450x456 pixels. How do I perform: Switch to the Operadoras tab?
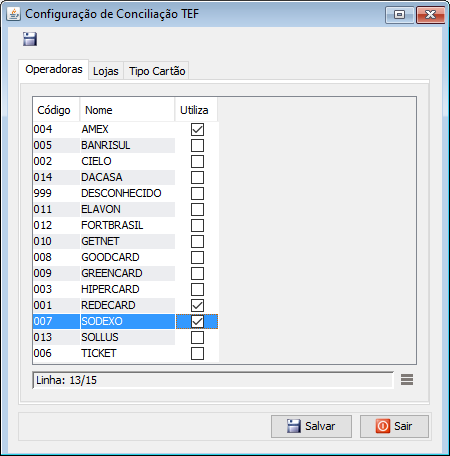point(54,69)
